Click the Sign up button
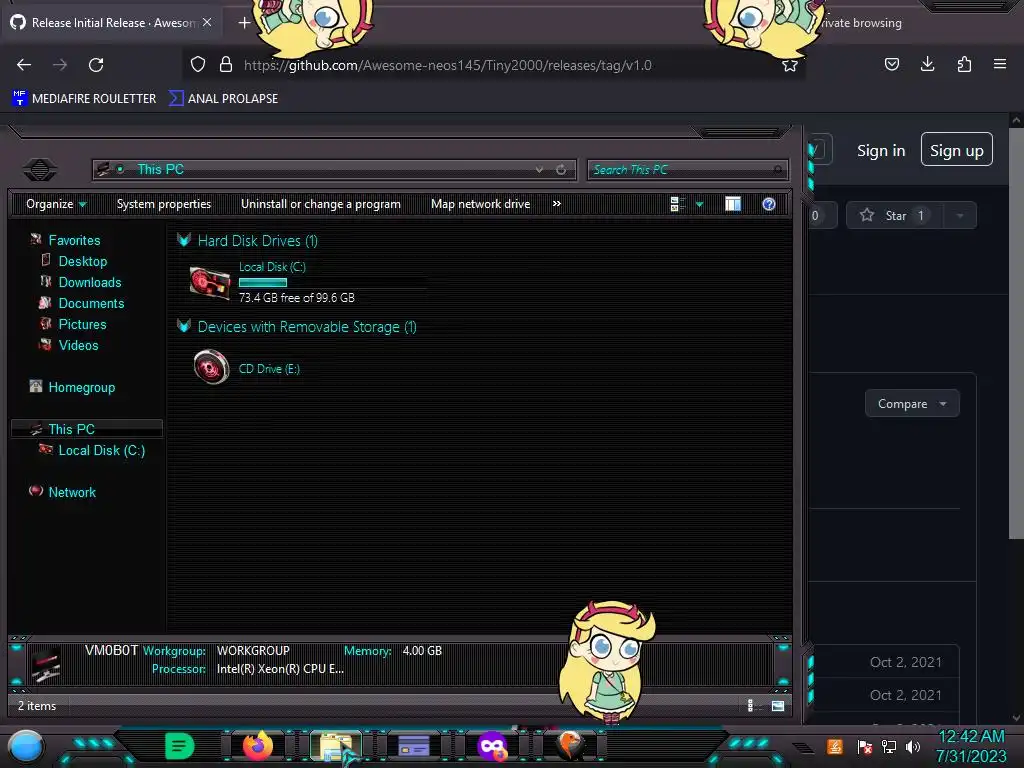This screenshot has height=768, width=1024. [957, 150]
